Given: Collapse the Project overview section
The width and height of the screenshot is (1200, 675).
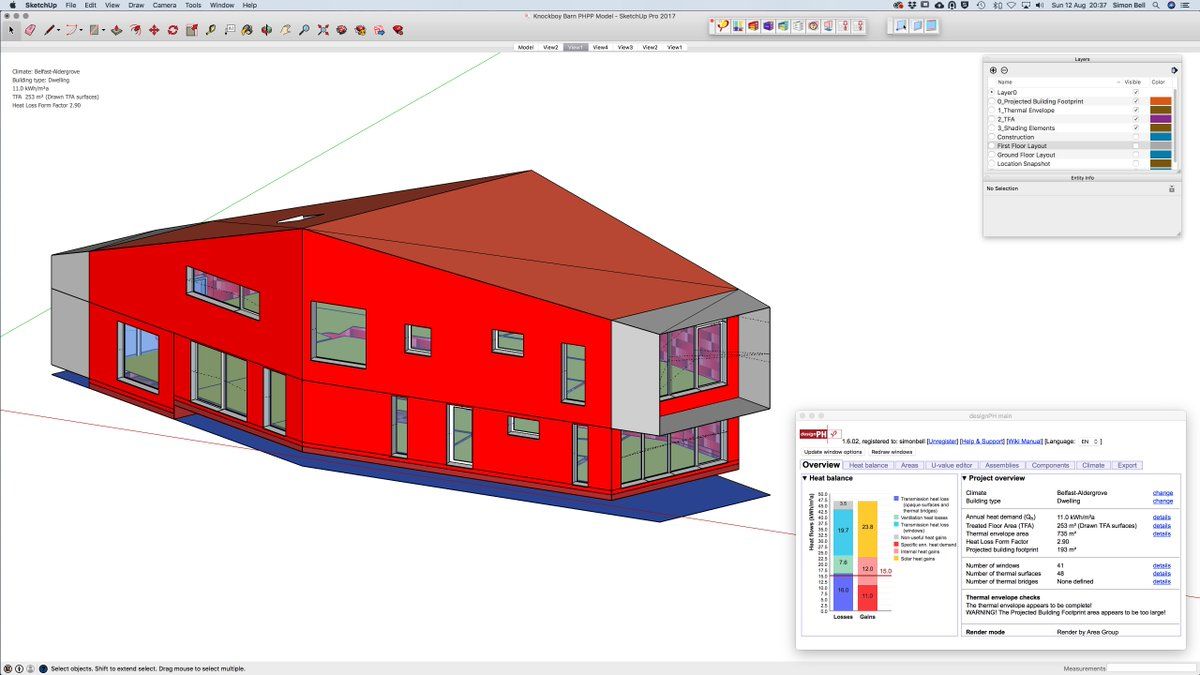Looking at the screenshot, I should (965, 478).
